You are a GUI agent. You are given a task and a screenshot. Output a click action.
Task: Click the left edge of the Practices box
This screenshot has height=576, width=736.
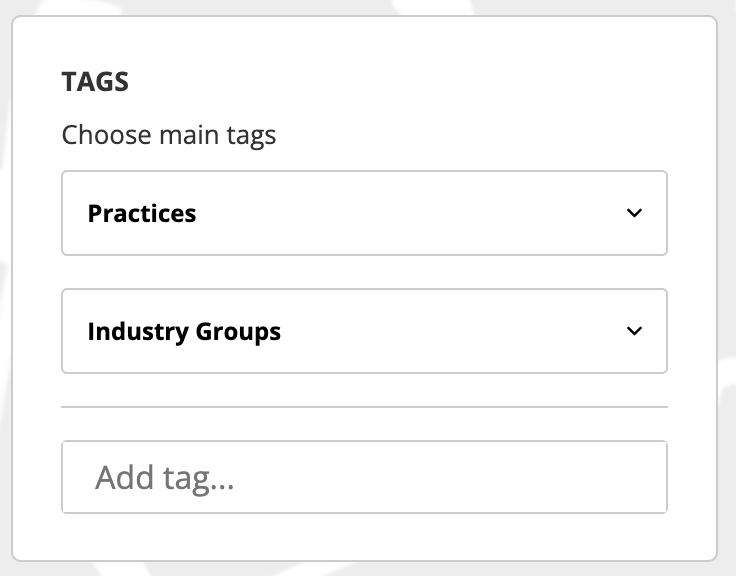tap(68, 213)
